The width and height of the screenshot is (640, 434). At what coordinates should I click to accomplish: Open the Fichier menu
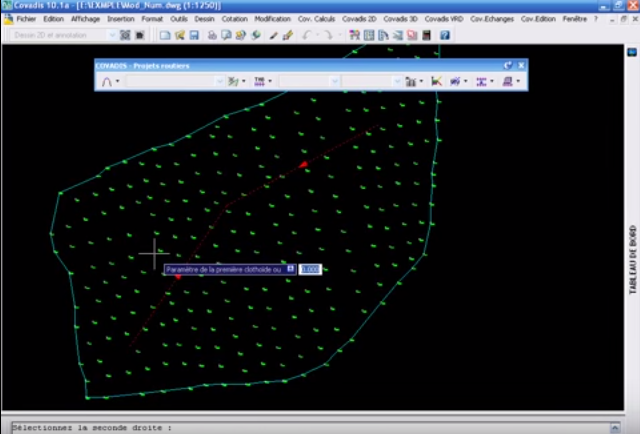[26, 19]
